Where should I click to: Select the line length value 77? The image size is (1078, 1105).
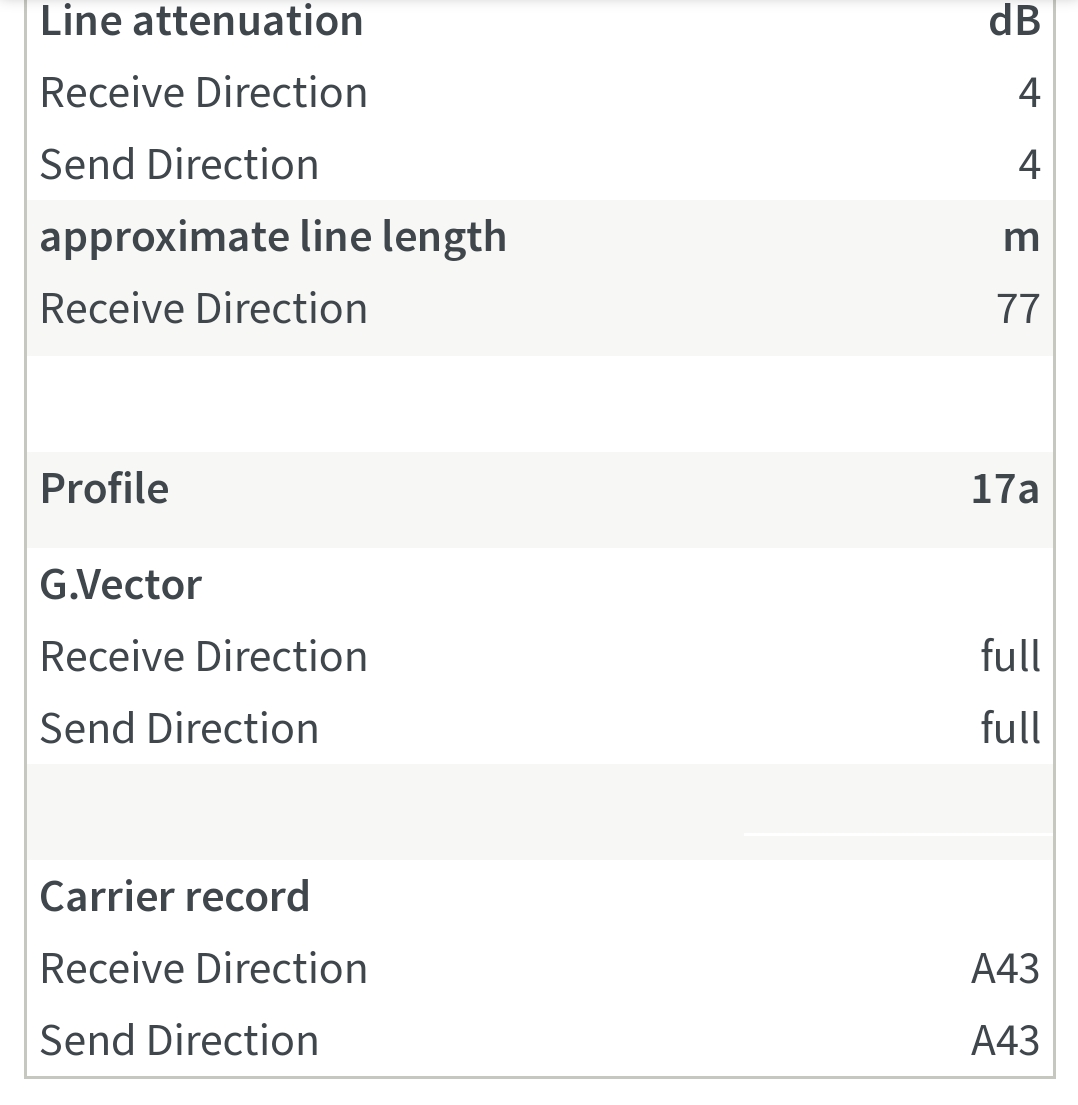pyautogui.click(x=1018, y=309)
